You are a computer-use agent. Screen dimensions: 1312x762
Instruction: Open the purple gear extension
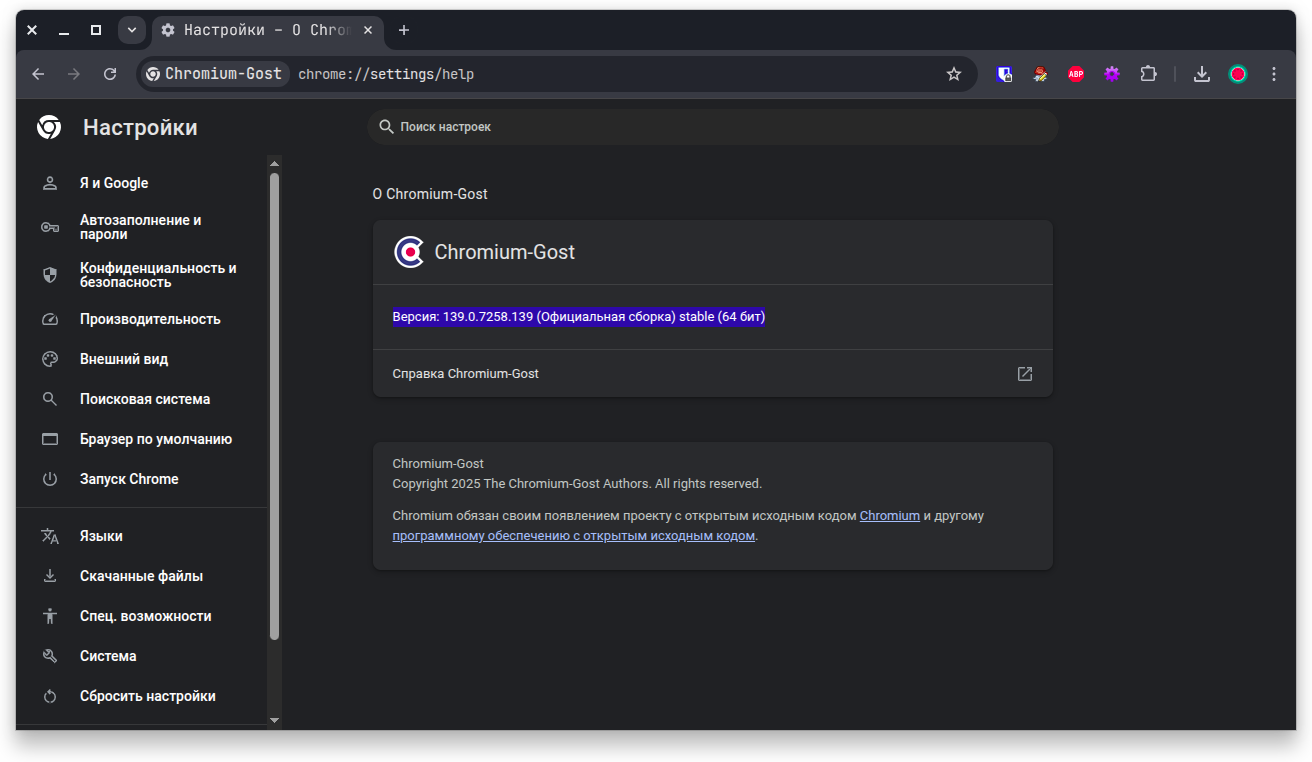click(1112, 74)
